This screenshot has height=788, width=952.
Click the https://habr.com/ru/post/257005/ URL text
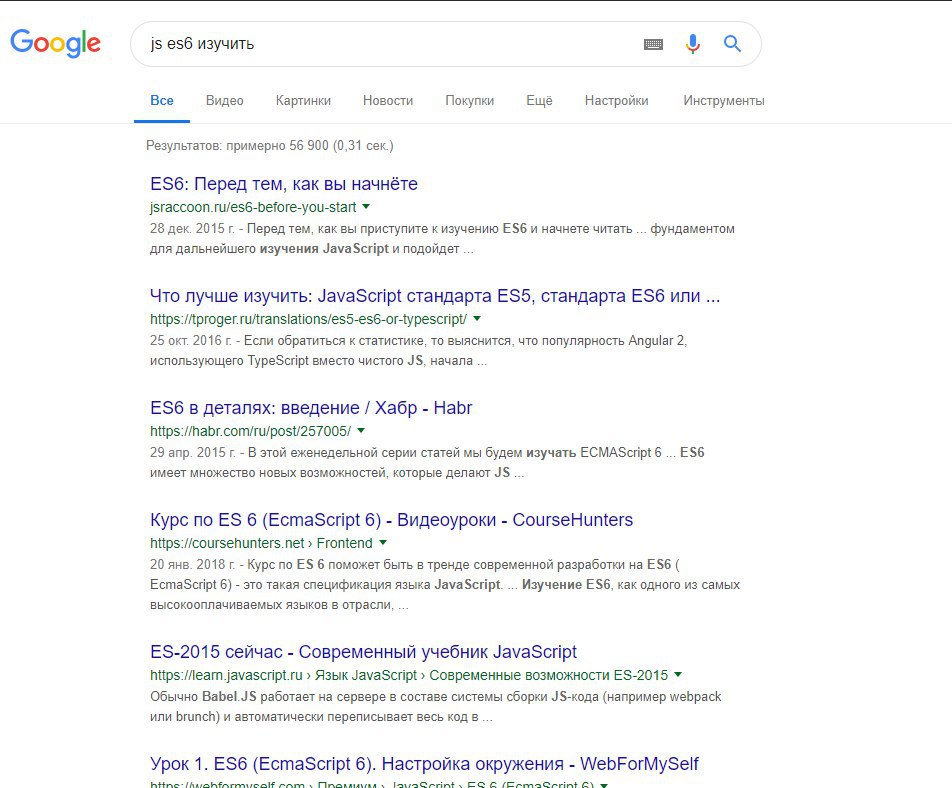(x=251, y=431)
